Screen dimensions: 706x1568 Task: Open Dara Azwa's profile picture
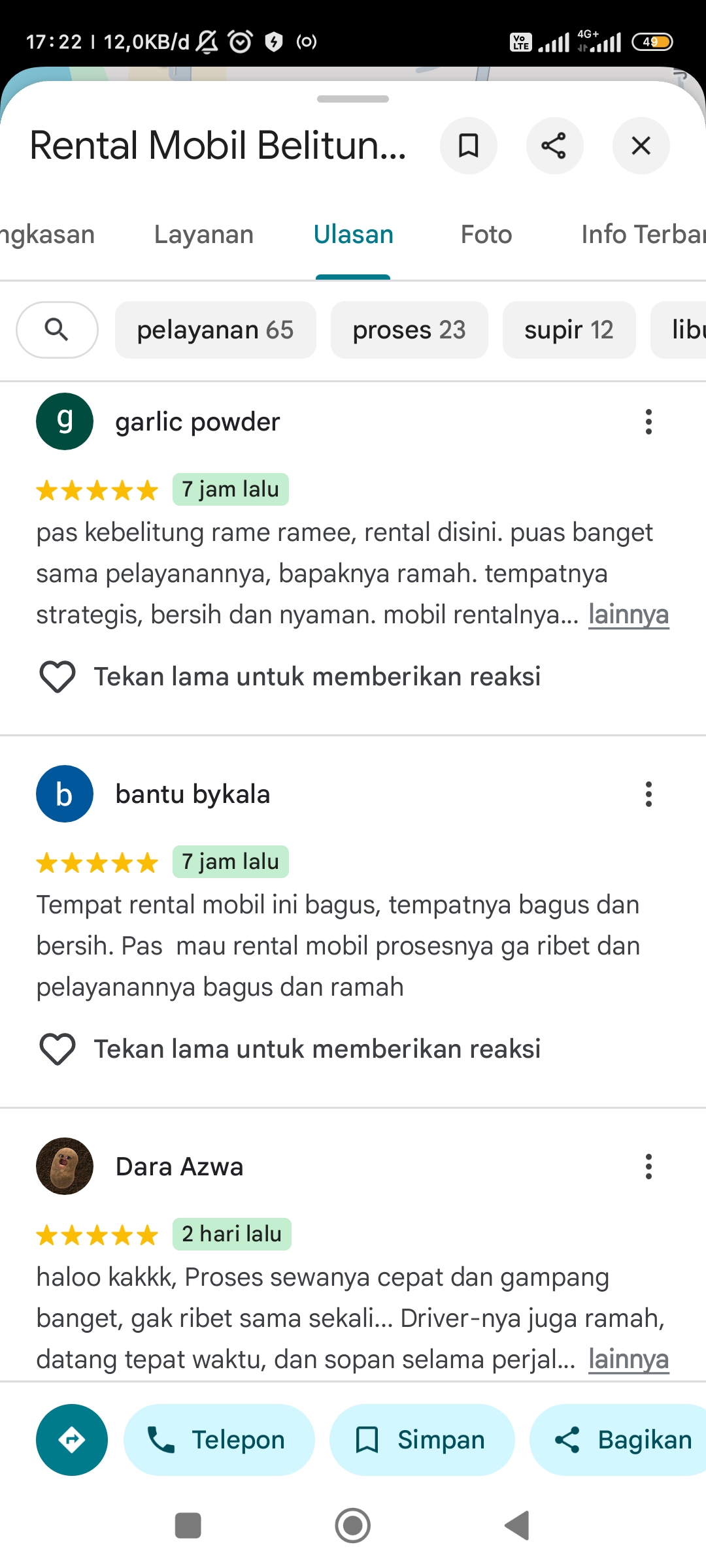point(65,1166)
